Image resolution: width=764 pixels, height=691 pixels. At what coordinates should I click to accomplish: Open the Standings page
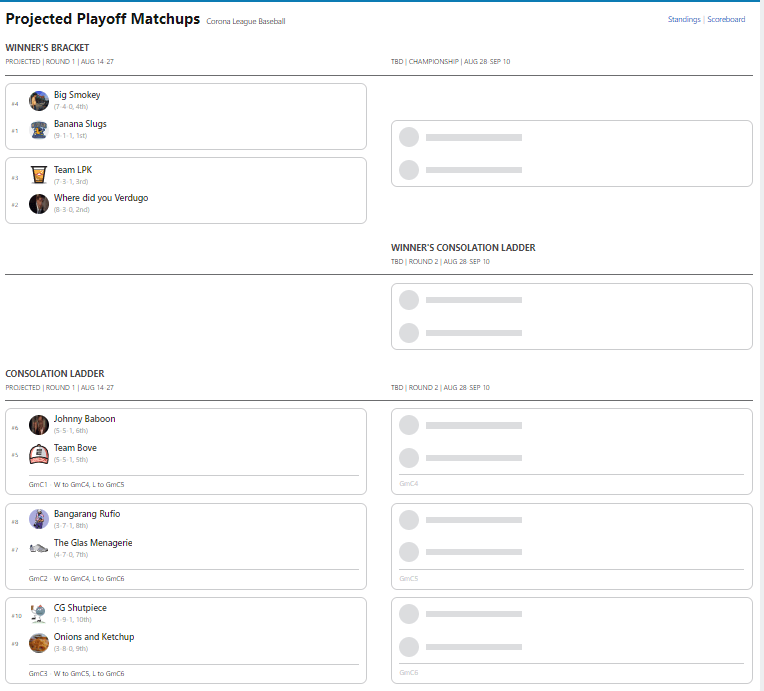[684, 19]
